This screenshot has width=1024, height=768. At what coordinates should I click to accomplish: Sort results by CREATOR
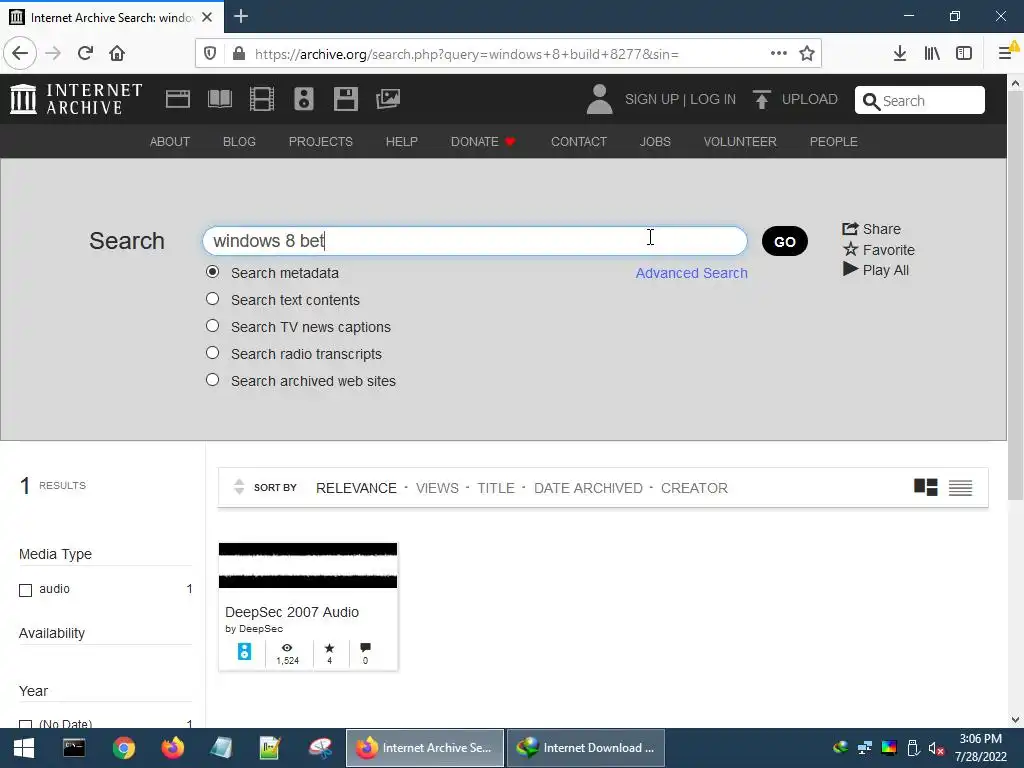694,488
